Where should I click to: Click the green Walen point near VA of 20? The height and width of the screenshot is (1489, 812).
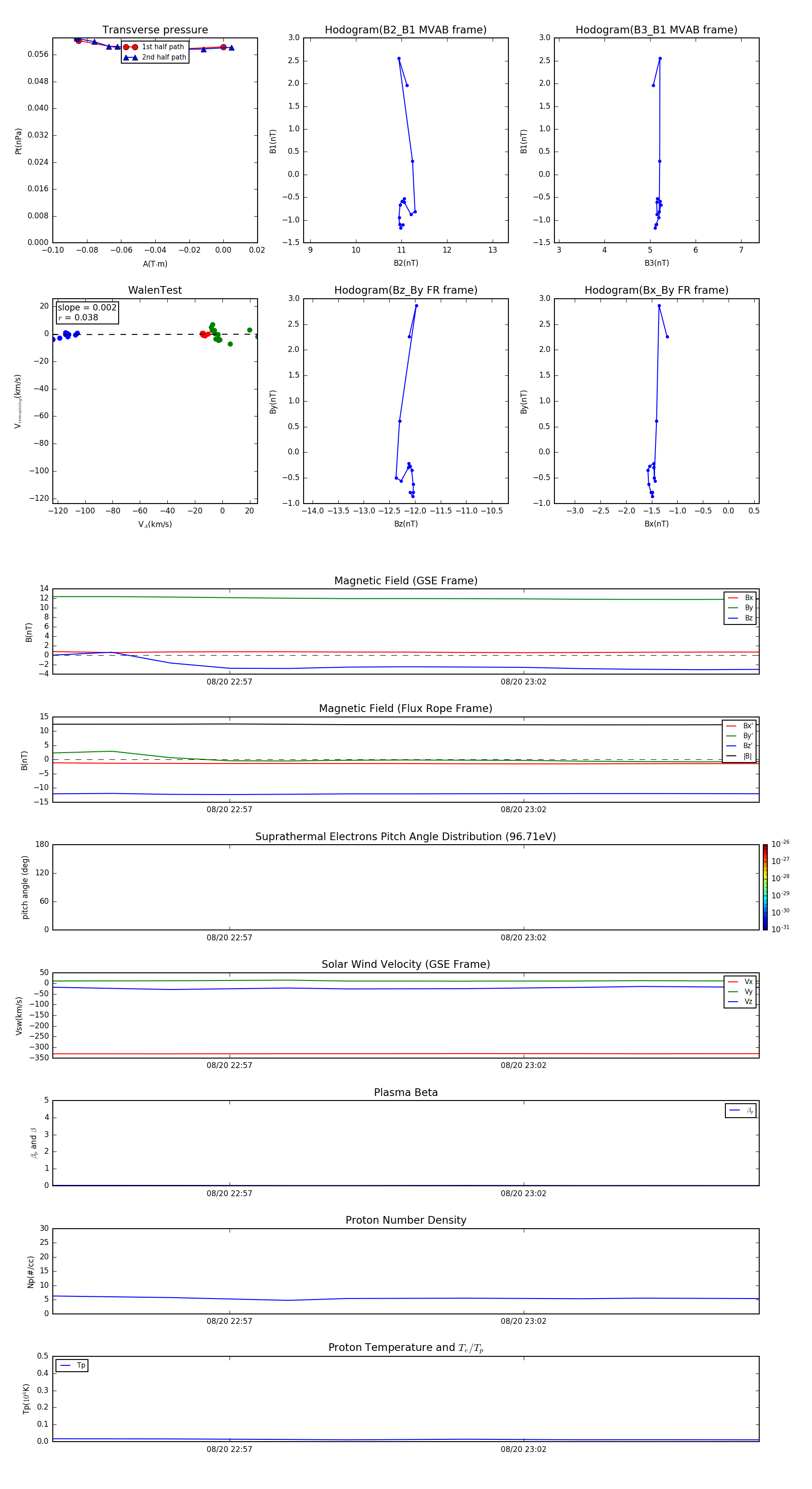pyautogui.click(x=249, y=330)
